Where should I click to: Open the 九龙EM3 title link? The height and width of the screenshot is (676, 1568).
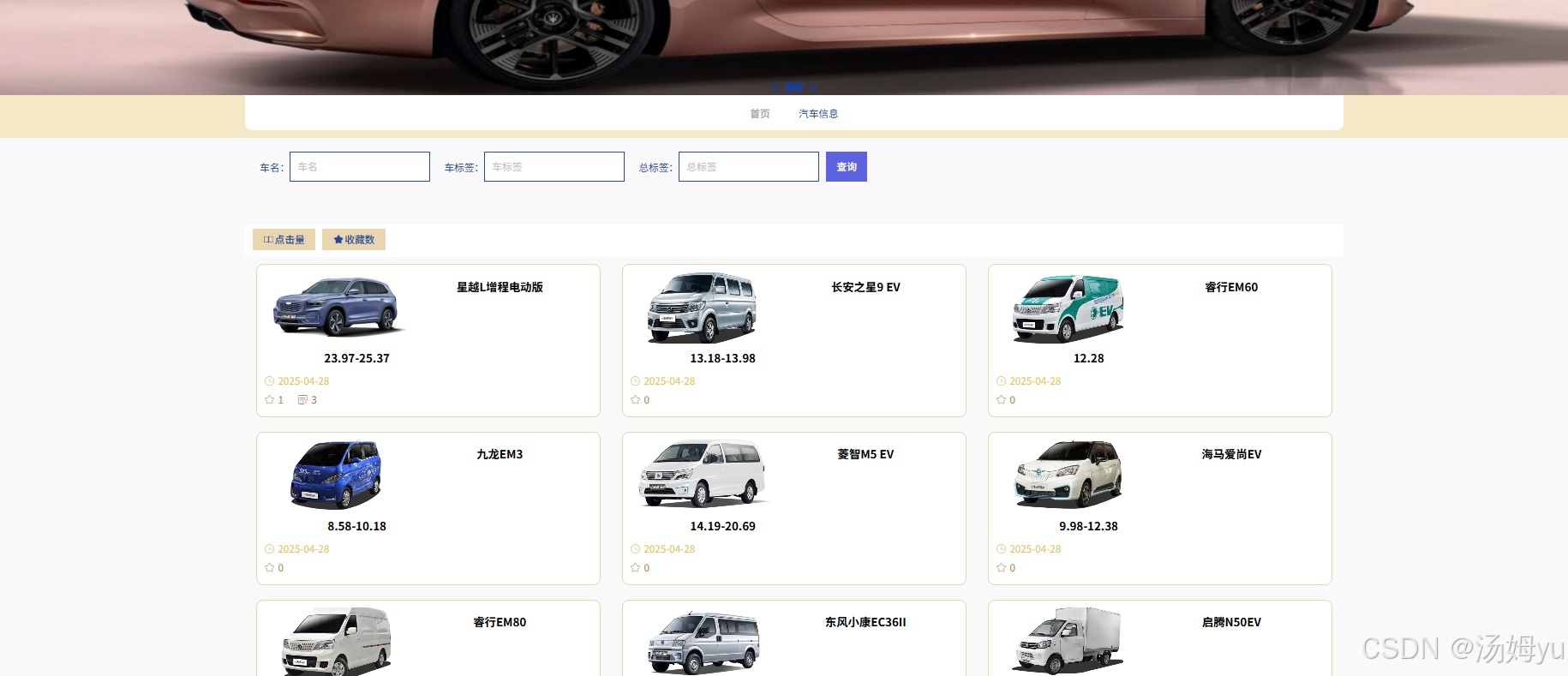click(x=500, y=454)
